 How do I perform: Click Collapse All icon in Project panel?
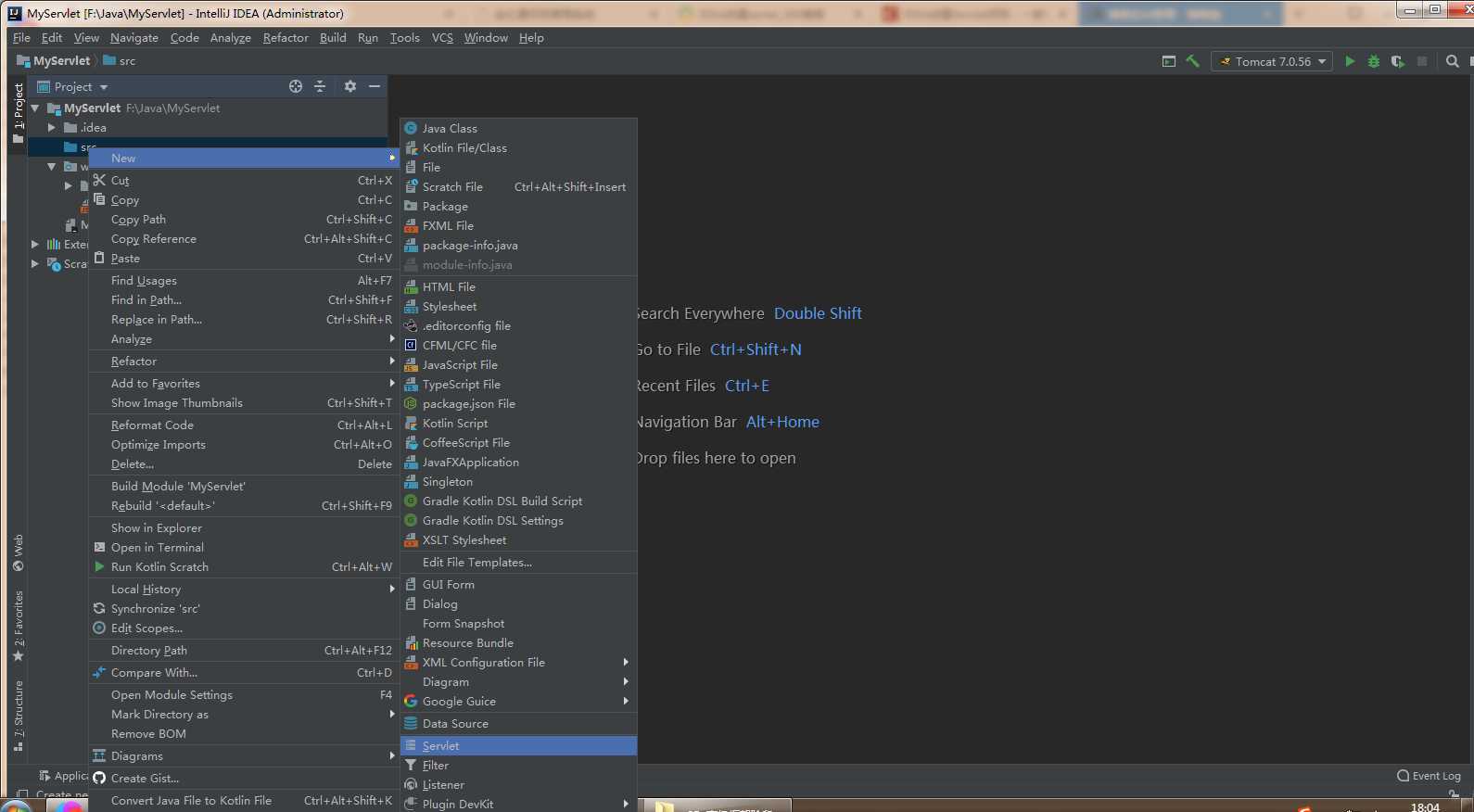(320, 86)
